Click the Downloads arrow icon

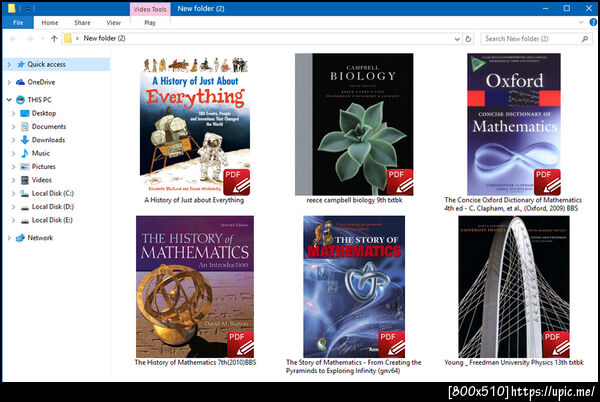point(25,140)
